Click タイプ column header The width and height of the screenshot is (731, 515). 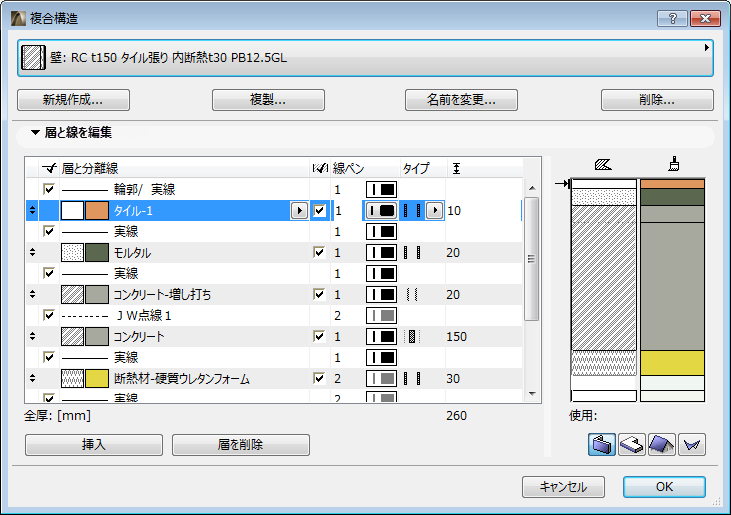pyautogui.click(x=416, y=168)
